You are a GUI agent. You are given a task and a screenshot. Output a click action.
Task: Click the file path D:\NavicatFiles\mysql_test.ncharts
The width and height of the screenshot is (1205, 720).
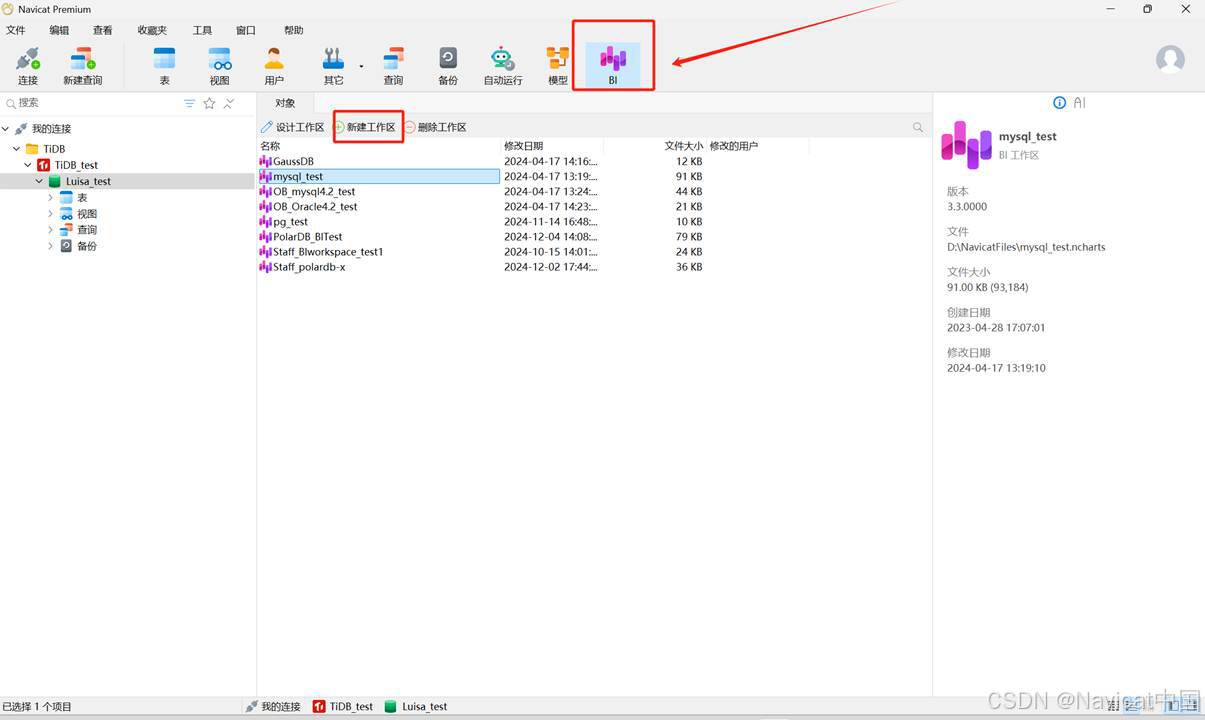1026,247
